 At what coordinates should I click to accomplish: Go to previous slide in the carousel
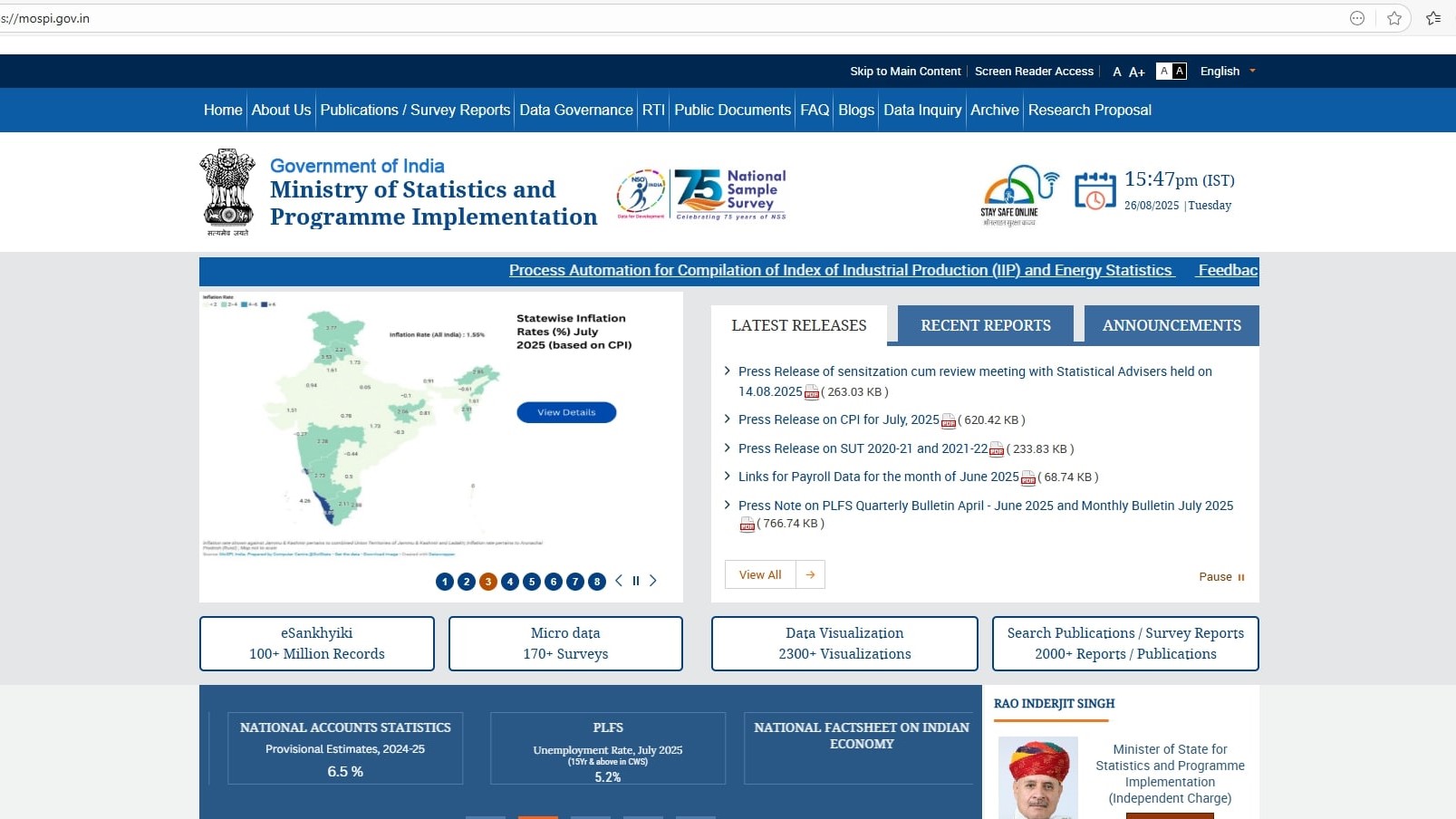point(619,581)
